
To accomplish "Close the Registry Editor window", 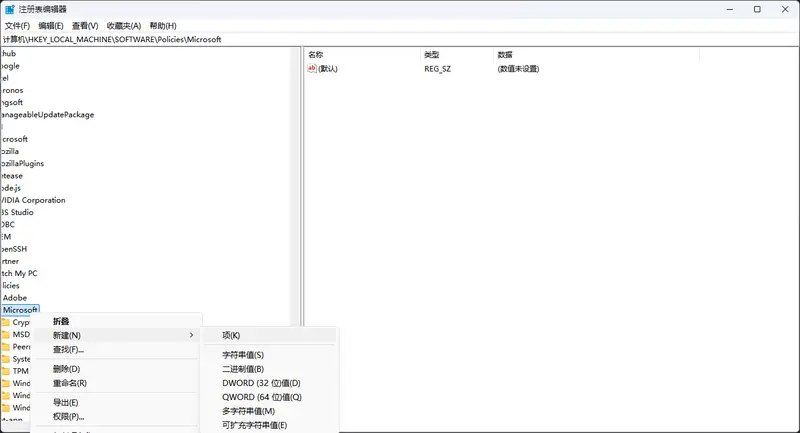I will [x=785, y=9].
